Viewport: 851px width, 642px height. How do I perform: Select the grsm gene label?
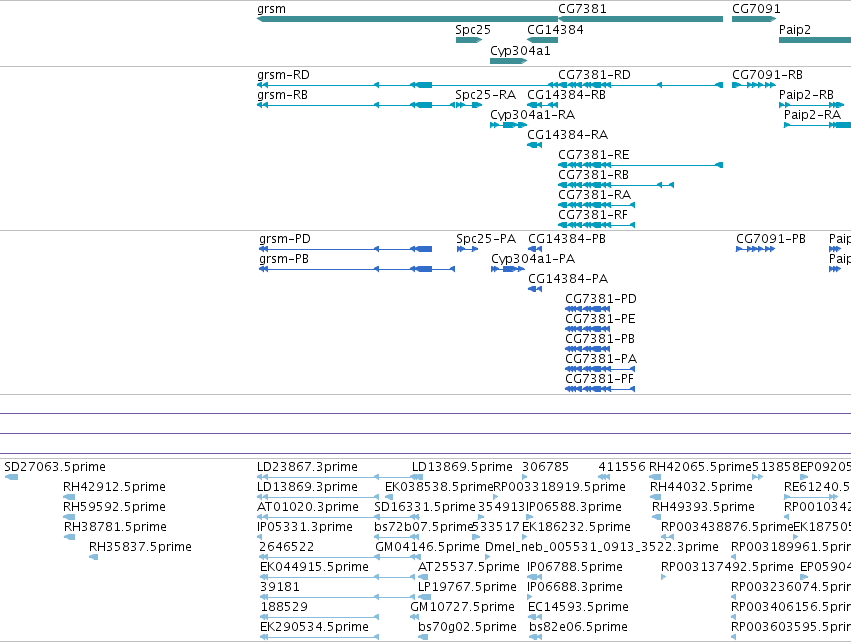click(x=271, y=9)
